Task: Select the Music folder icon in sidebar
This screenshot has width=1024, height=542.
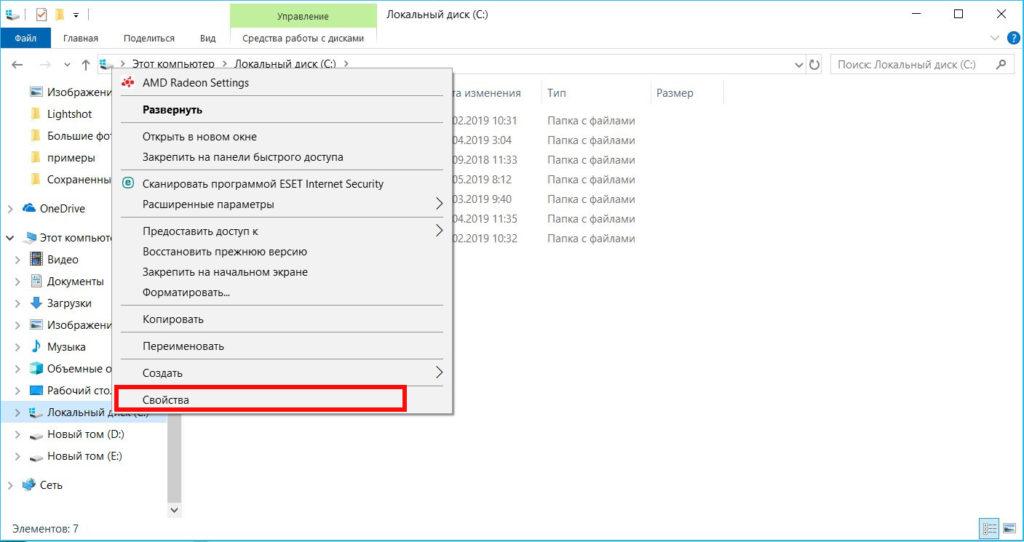Action: tap(36, 346)
